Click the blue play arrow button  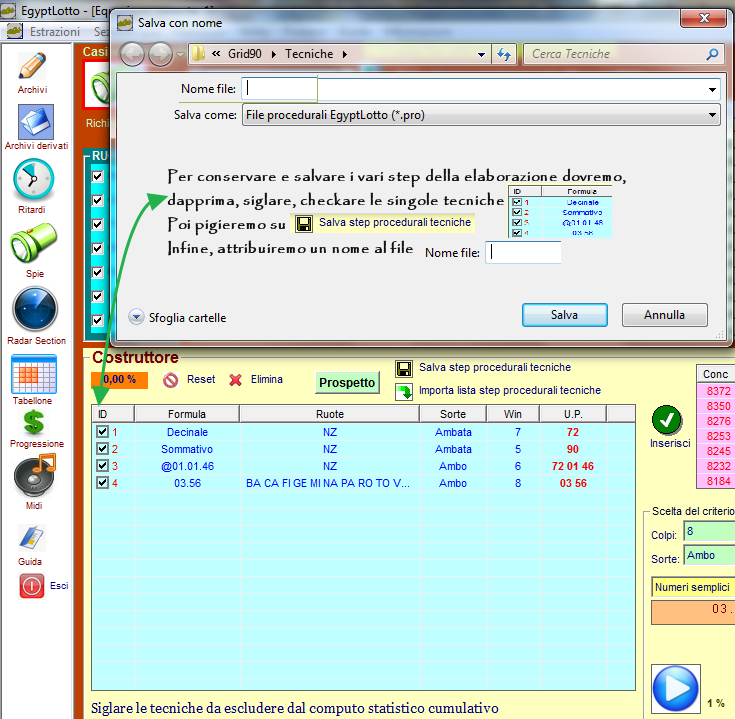pos(675,688)
